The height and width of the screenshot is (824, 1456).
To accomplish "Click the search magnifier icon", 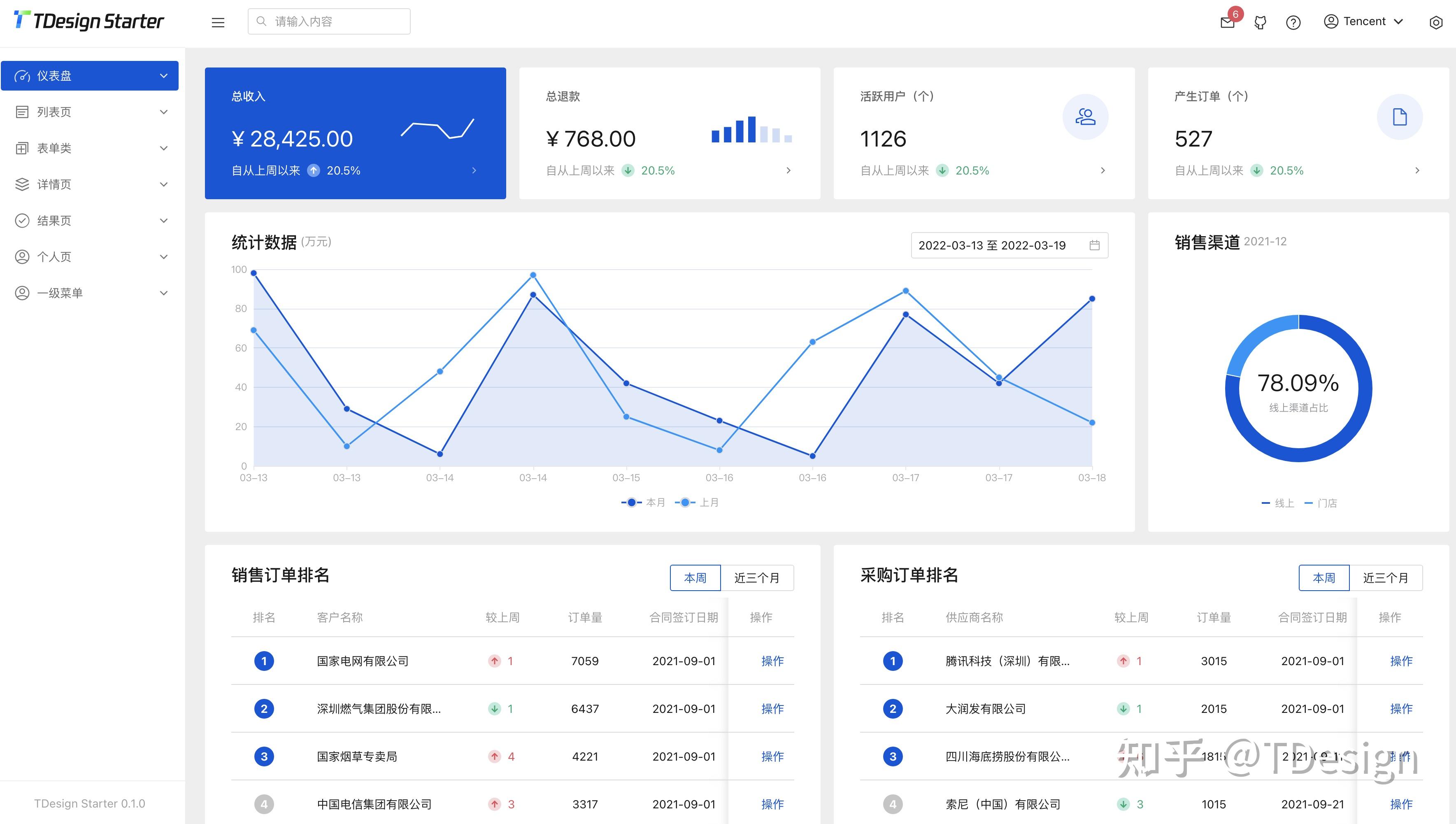I will tap(261, 21).
